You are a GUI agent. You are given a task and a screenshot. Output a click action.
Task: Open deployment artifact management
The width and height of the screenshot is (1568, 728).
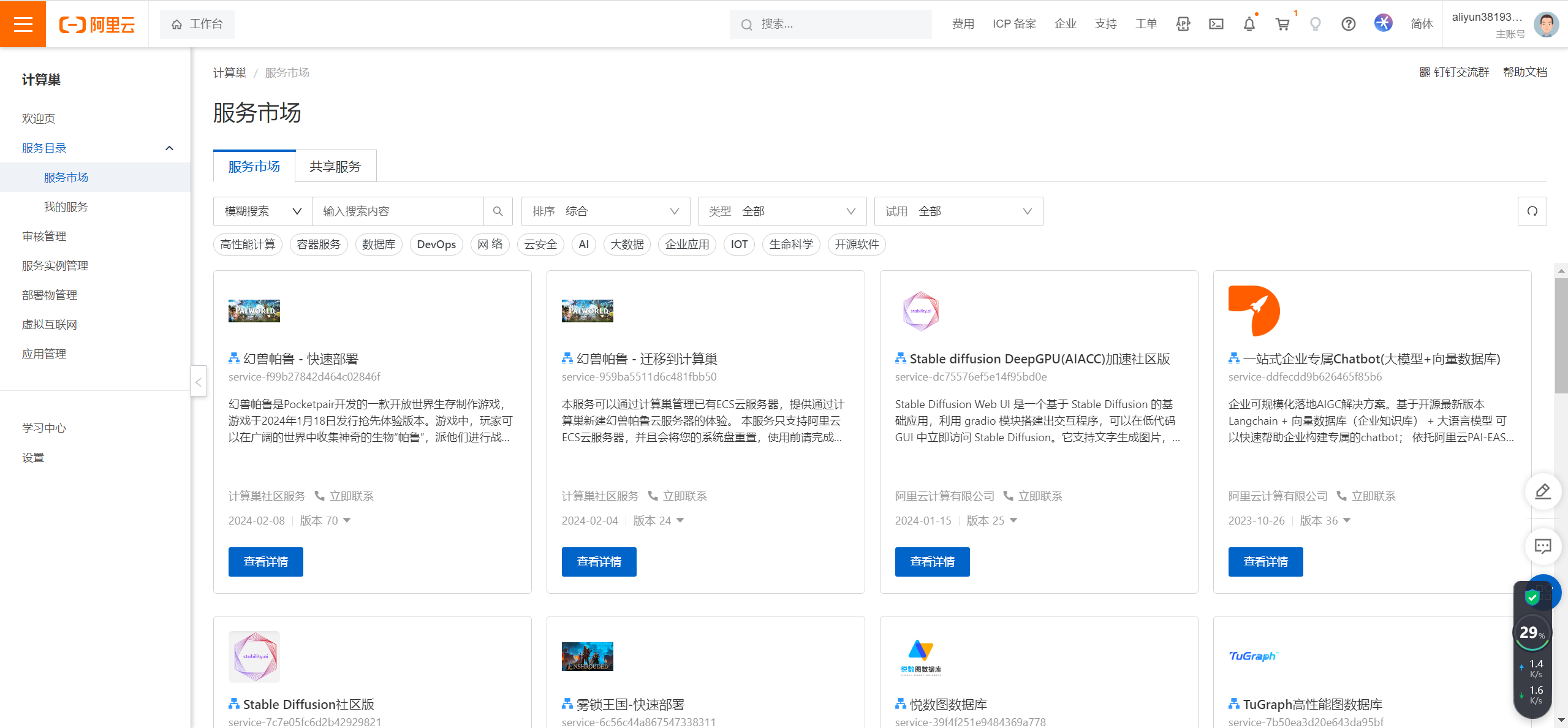50,295
